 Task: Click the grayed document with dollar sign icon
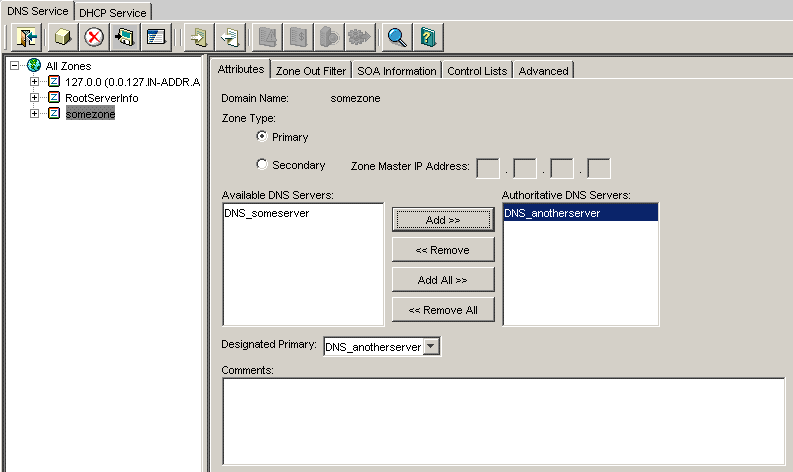(298, 37)
